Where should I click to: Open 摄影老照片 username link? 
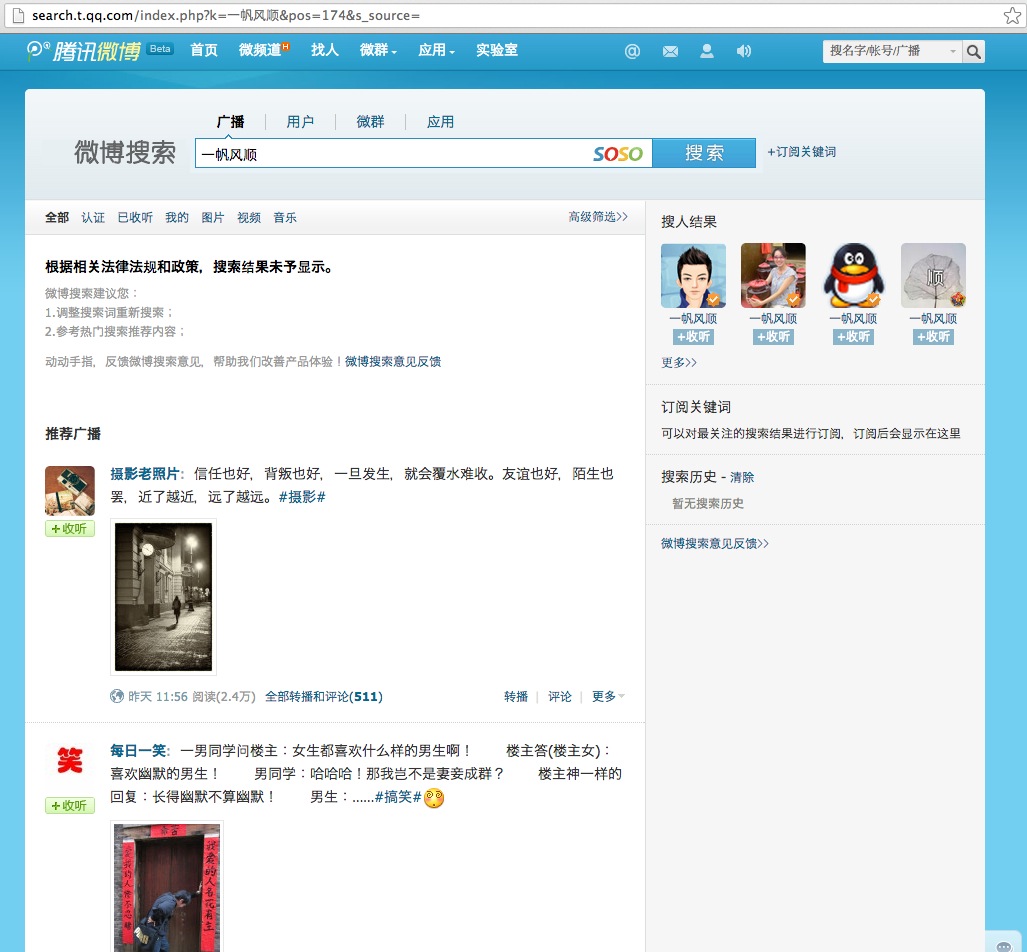tap(145, 474)
